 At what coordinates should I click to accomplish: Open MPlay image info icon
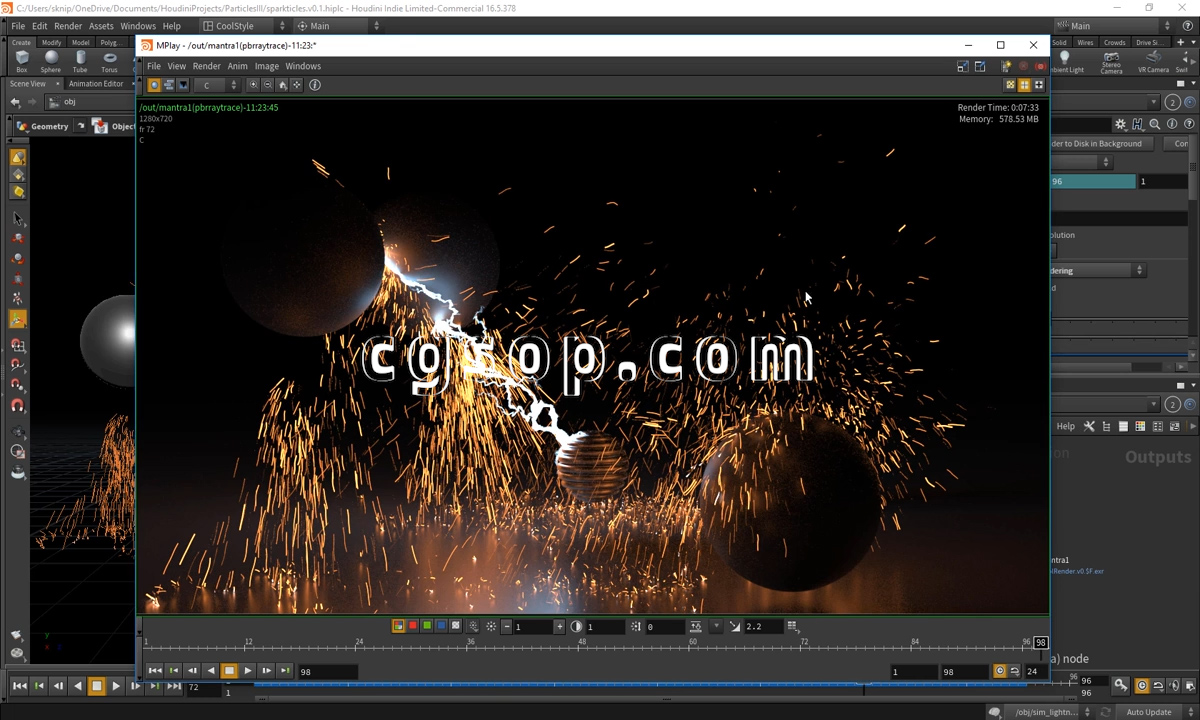tap(315, 85)
